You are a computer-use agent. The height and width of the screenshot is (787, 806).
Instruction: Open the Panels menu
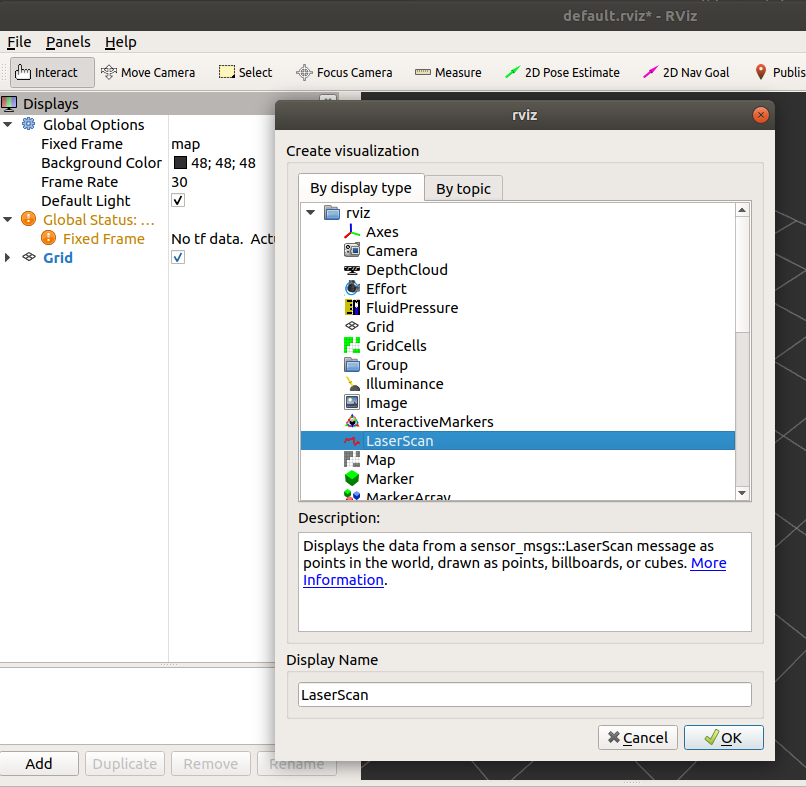pyautogui.click(x=68, y=42)
